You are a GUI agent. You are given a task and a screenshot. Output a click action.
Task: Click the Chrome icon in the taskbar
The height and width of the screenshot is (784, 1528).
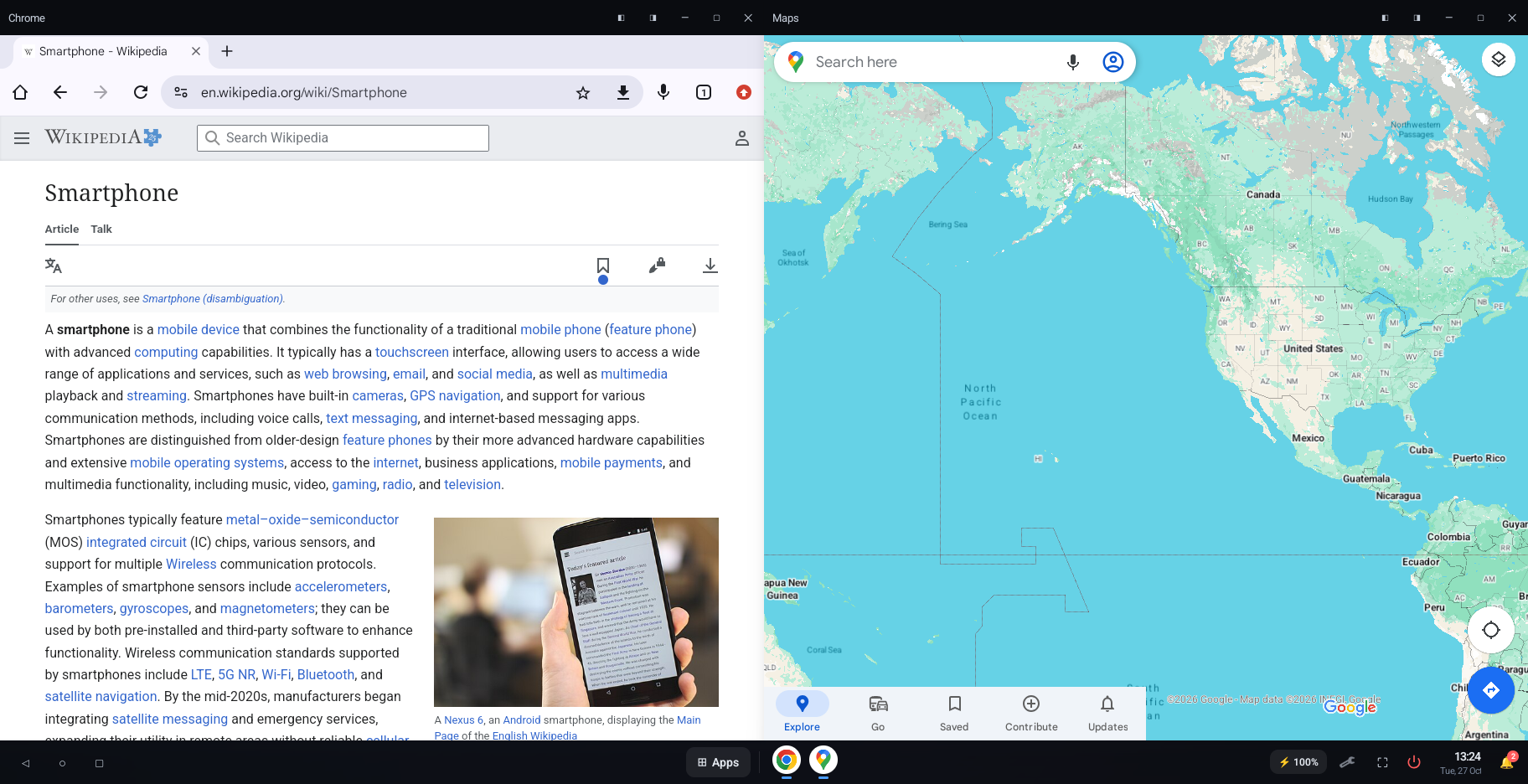[x=787, y=760]
